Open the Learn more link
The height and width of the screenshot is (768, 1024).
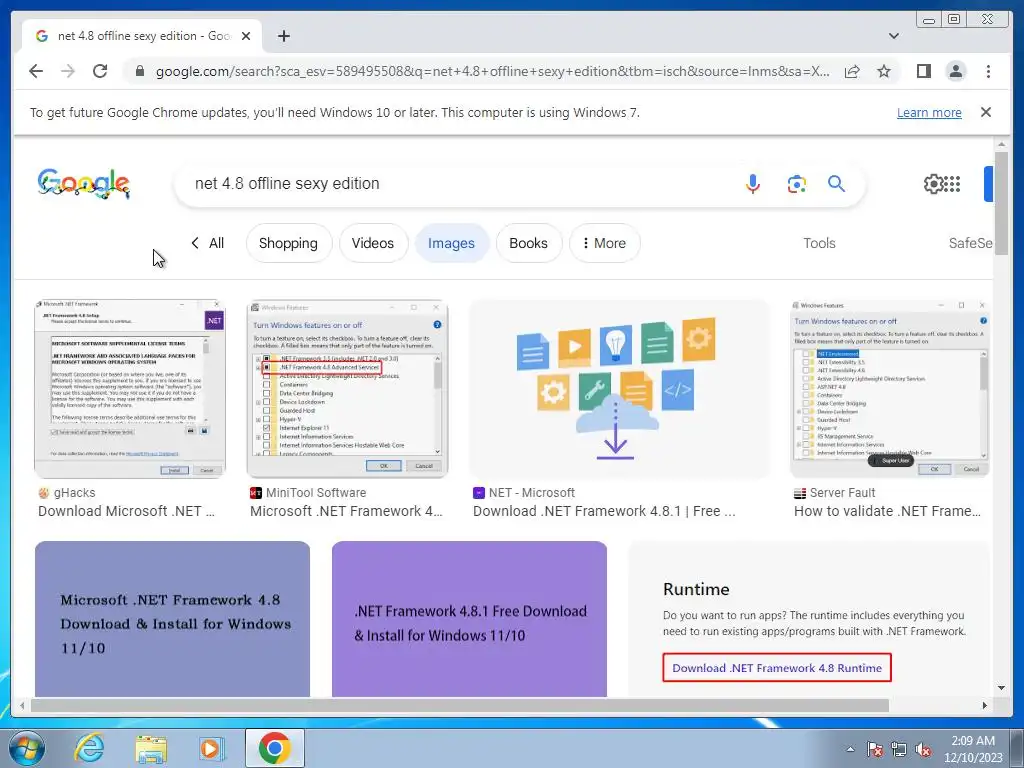click(x=929, y=112)
